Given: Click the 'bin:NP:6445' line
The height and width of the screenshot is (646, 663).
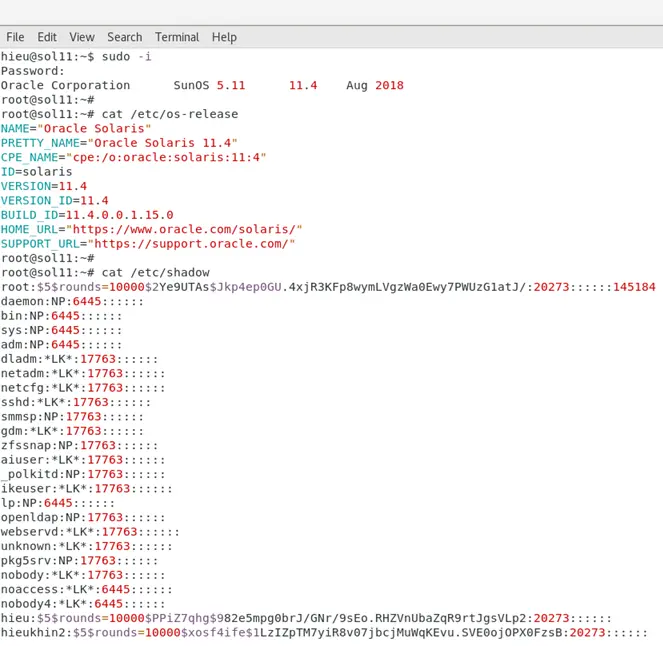Looking at the screenshot, I should [62, 316].
